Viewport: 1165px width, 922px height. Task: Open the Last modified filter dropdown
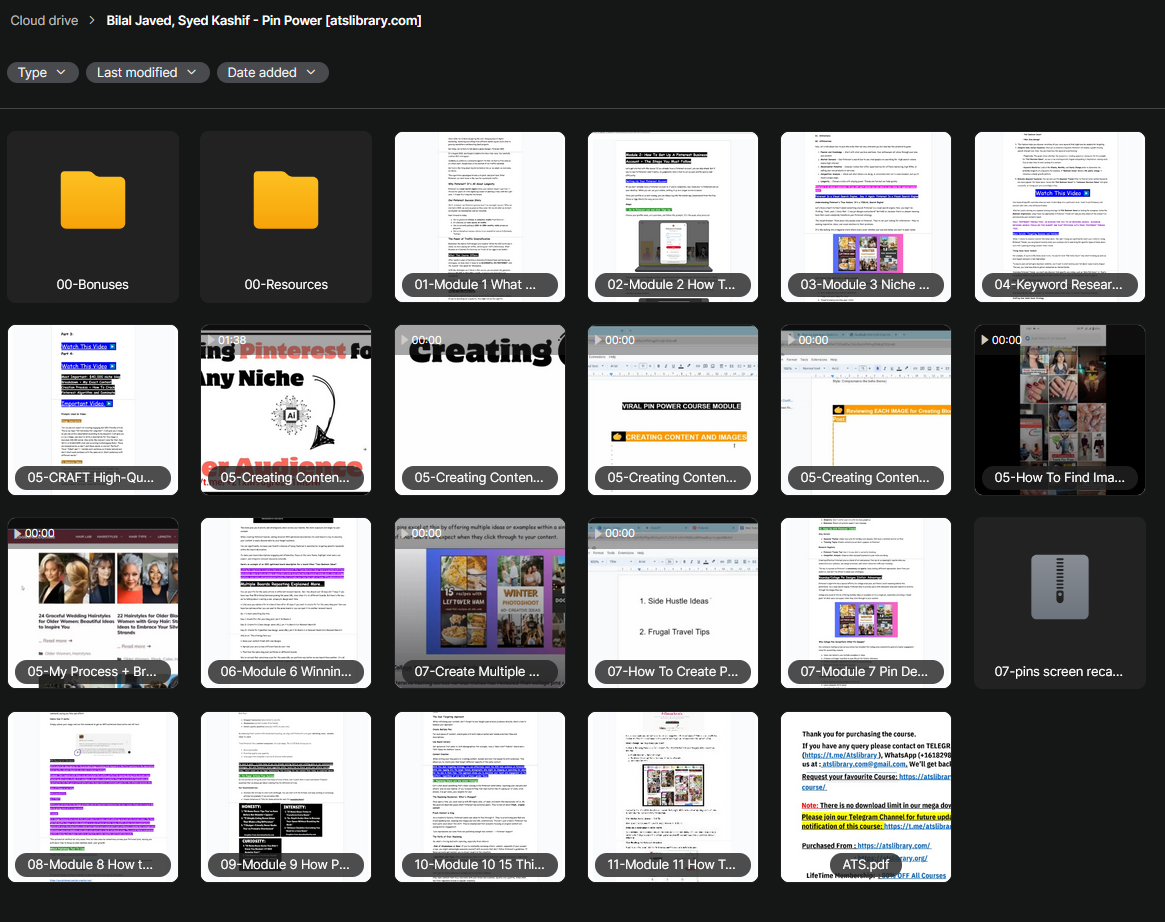pyautogui.click(x=147, y=72)
